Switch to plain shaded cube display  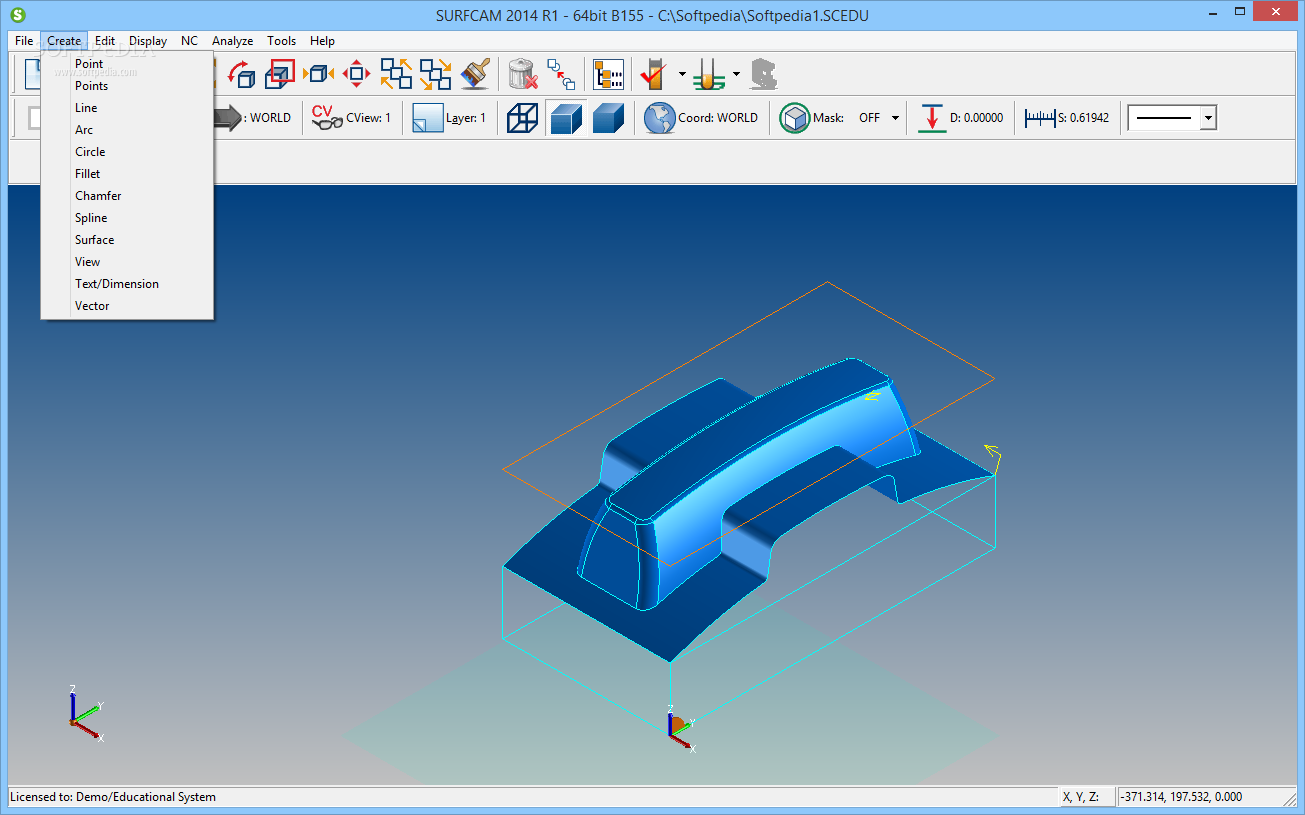[608, 117]
